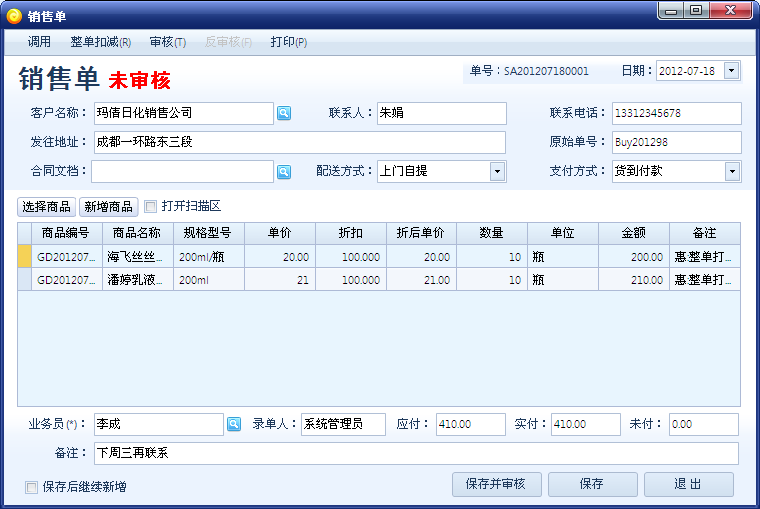Click the 业务员 input field containing 李成

coord(158,424)
